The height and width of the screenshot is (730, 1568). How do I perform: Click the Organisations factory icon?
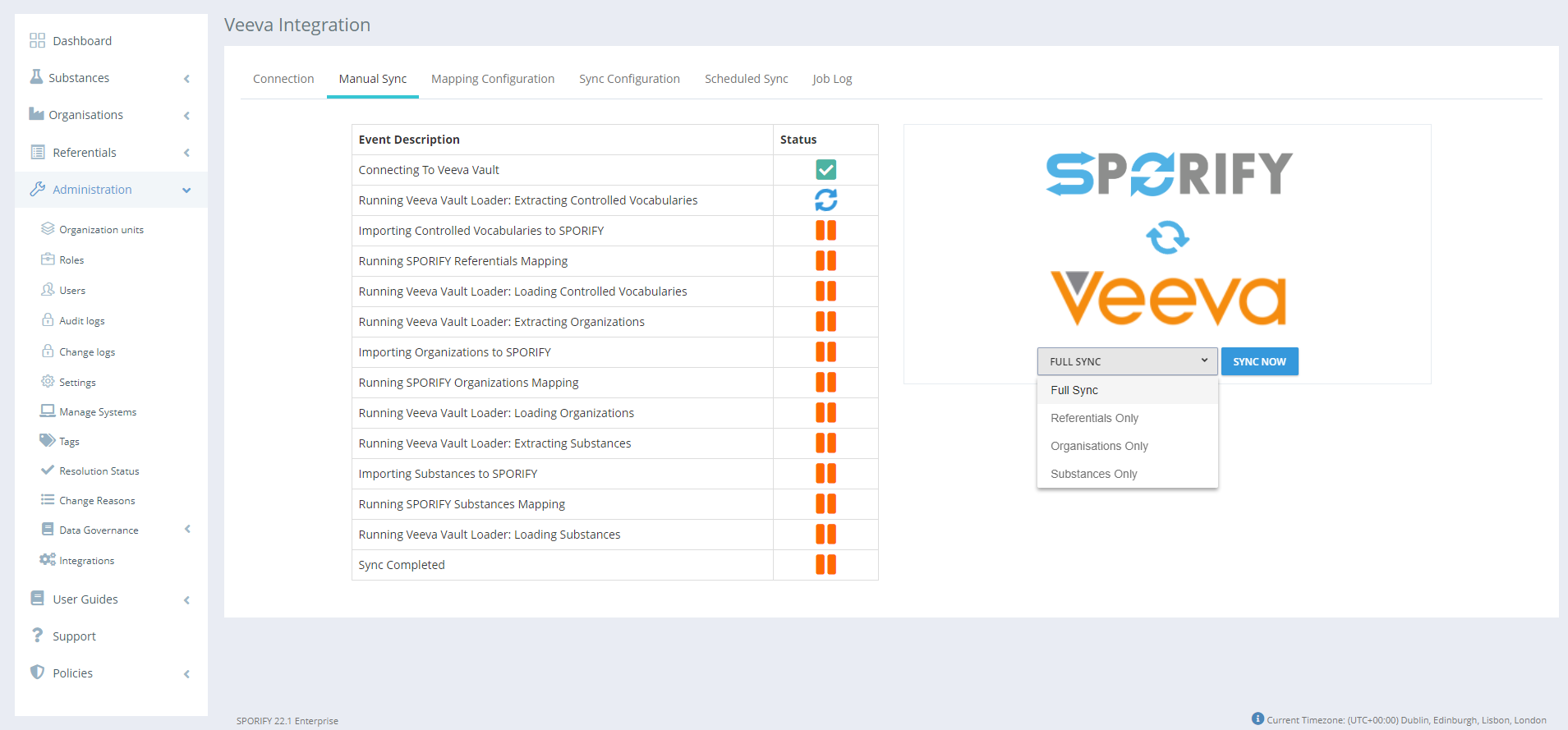[36, 114]
